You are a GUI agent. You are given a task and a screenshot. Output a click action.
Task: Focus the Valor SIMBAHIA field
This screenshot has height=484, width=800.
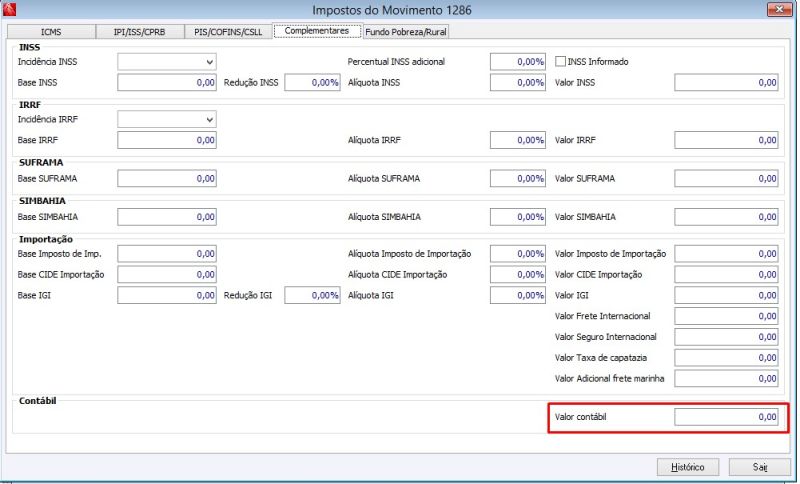[727, 217]
